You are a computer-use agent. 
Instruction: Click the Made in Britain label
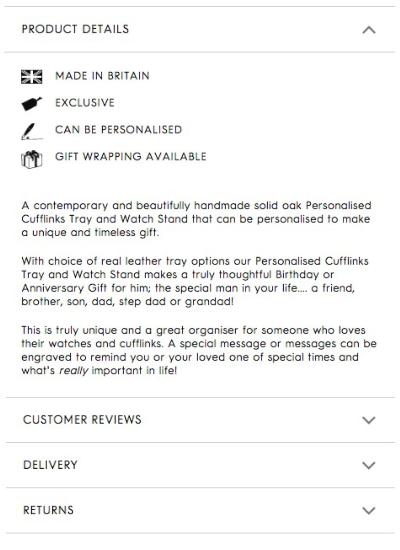pyautogui.click(x=102, y=76)
